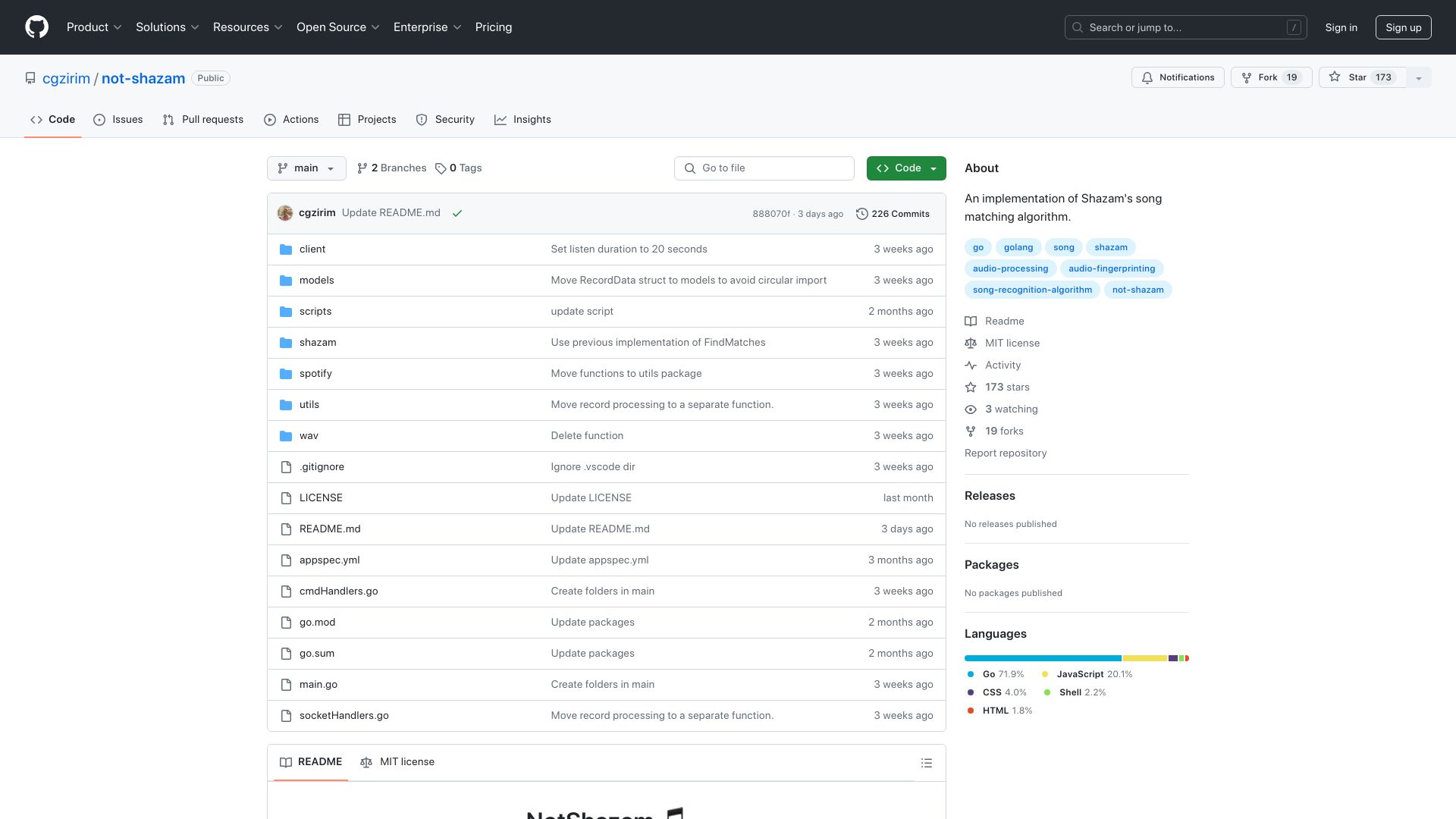
Task: Click the Sign up button
Action: pyautogui.click(x=1404, y=27)
